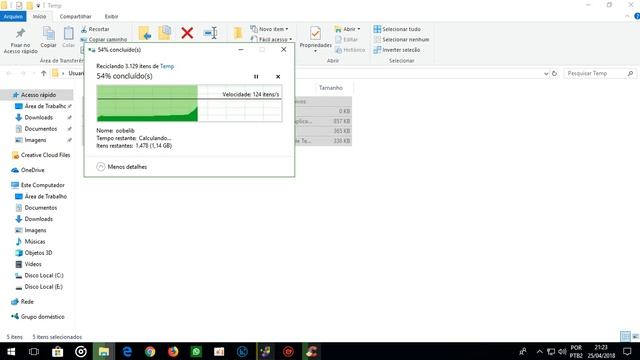Show hidden system tray icons
The image size is (640, 360).
(540, 351)
